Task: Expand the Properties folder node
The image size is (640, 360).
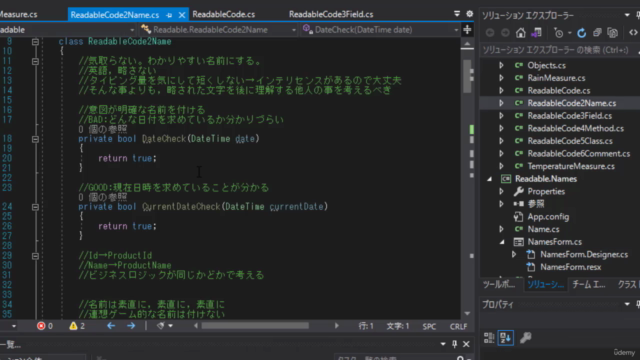Action: click(x=501, y=191)
